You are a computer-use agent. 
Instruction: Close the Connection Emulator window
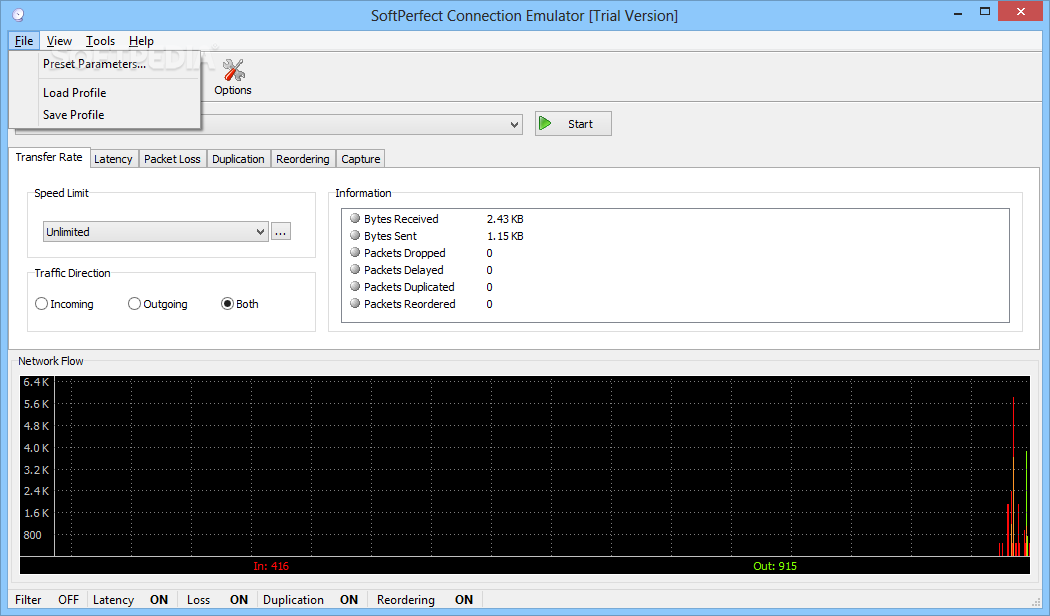pos(1021,11)
